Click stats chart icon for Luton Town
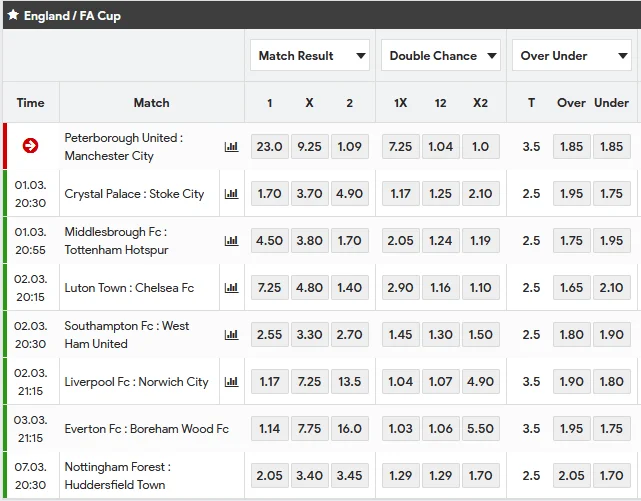 [x=232, y=288]
